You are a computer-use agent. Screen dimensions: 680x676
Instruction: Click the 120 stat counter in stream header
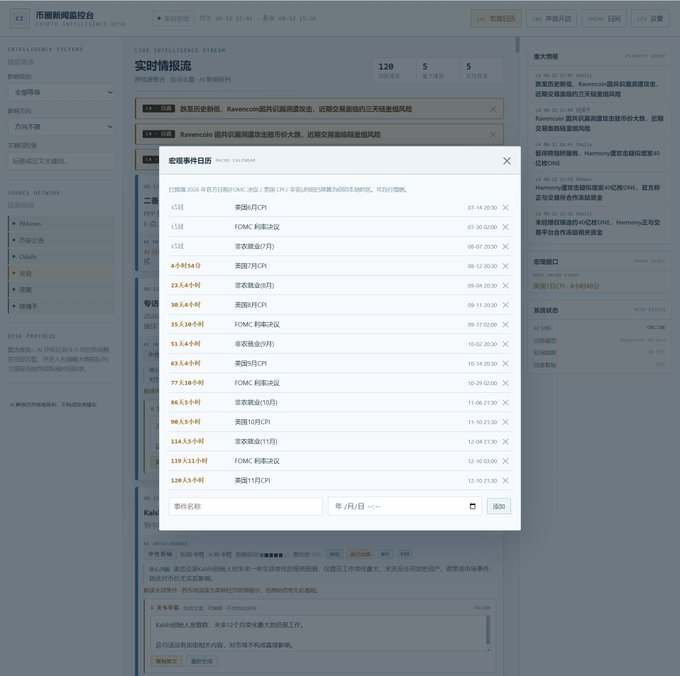[394, 70]
